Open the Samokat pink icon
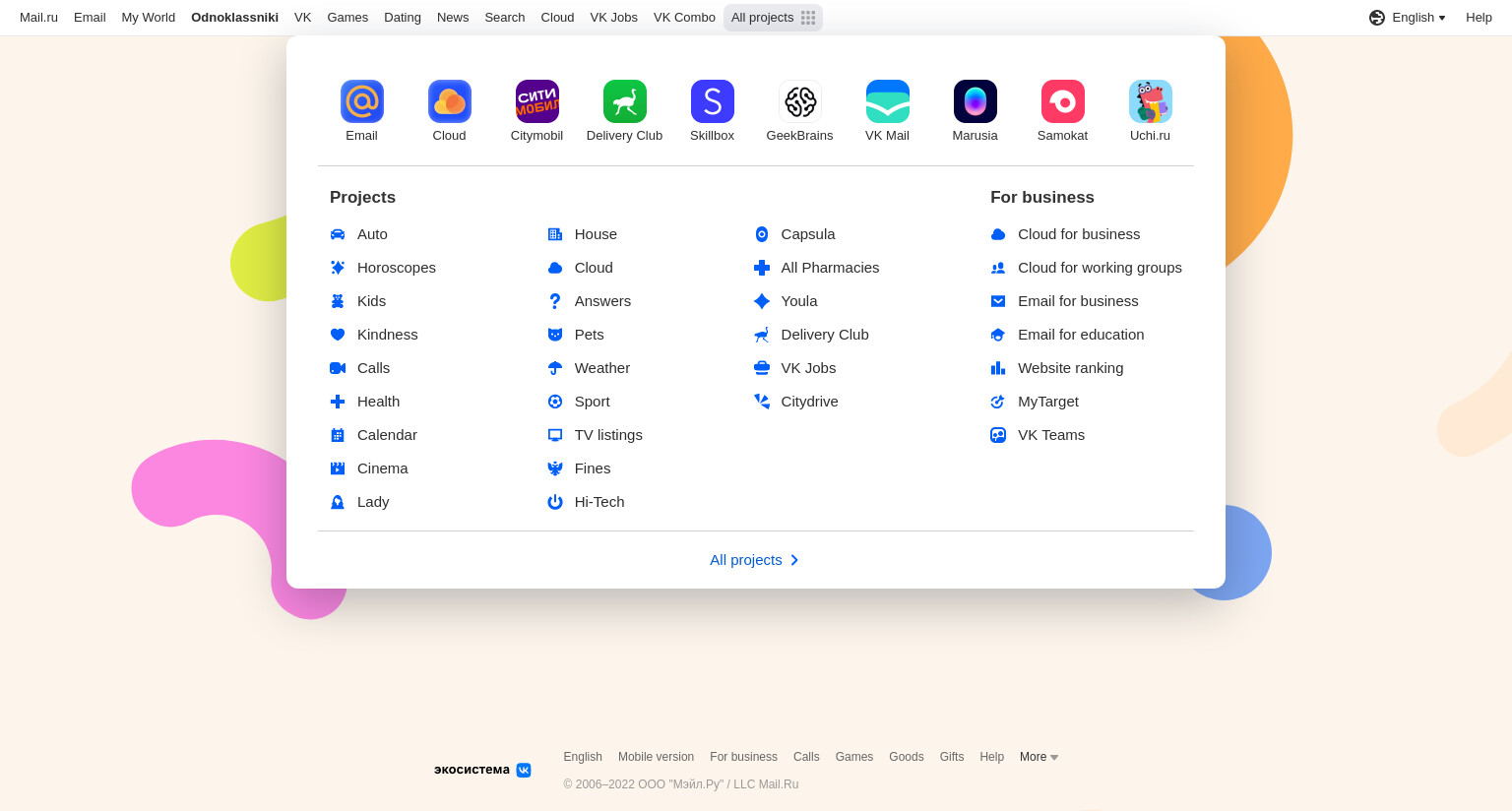Viewport: 1512px width, 811px height. tap(1063, 101)
